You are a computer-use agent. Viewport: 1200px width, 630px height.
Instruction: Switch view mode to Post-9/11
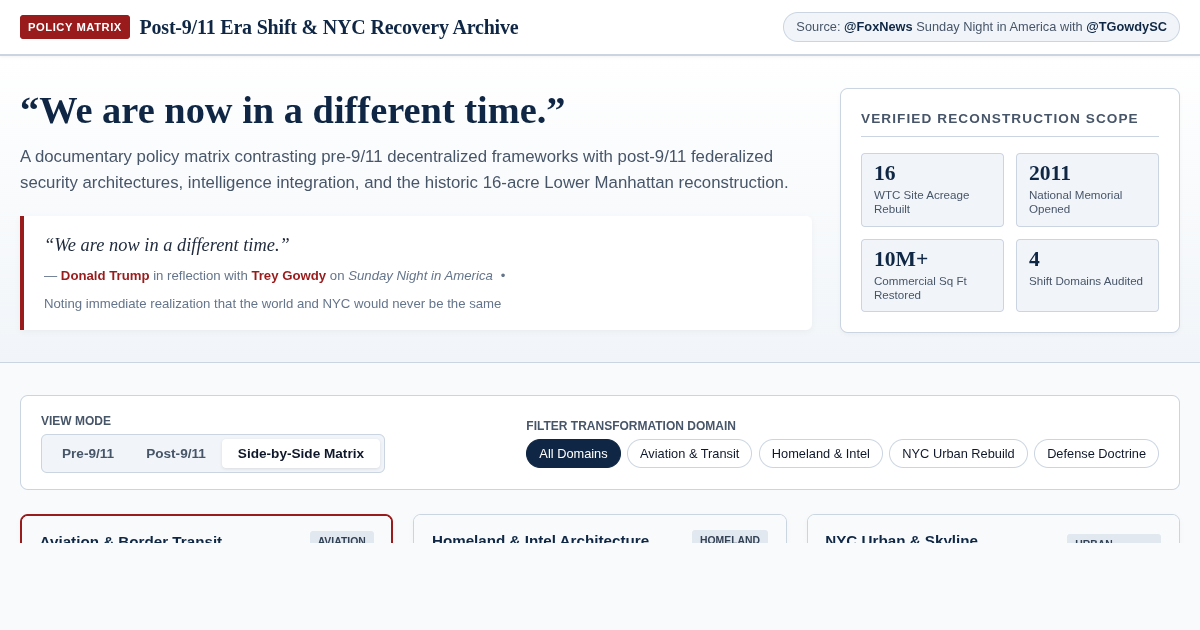click(x=176, y=454)
